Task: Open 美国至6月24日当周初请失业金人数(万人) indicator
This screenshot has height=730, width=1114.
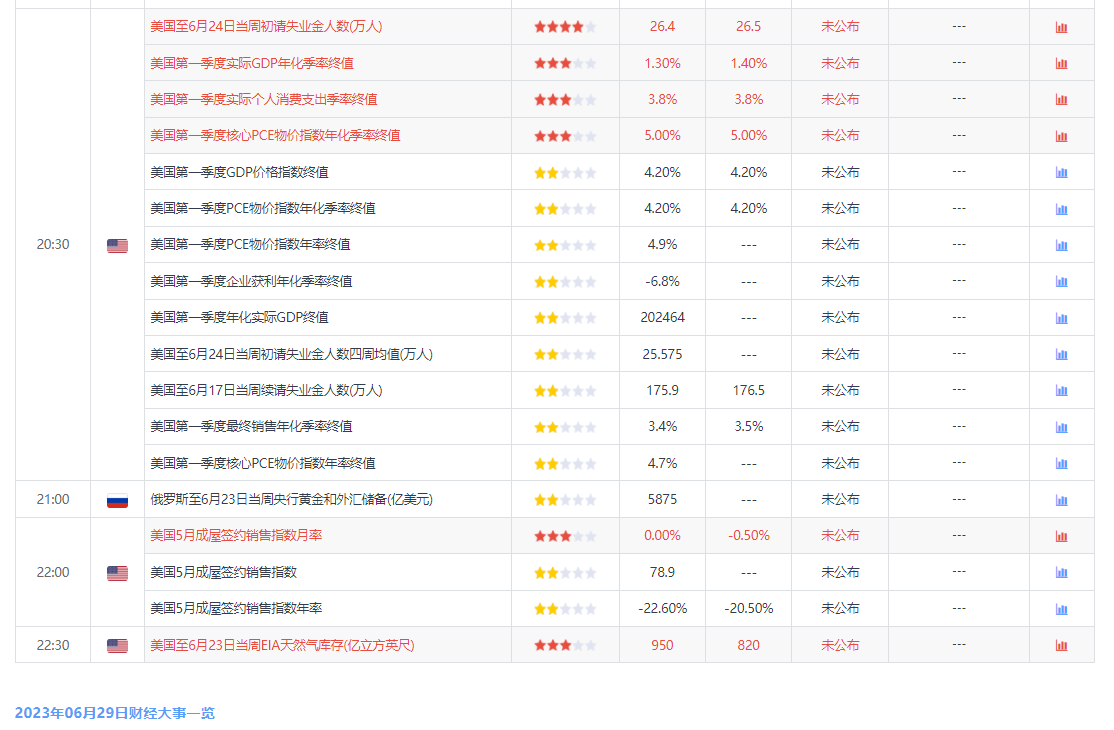Action: [x=266, y=26]
